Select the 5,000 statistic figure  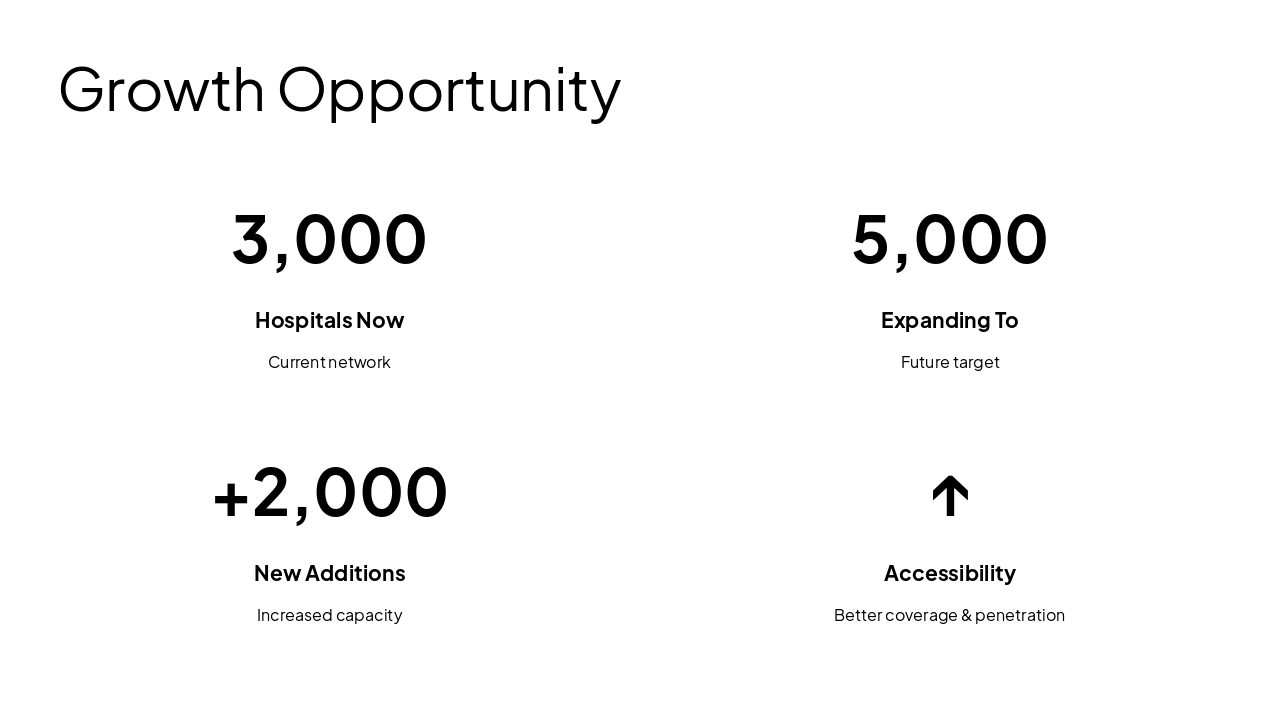tap(950, 239)
